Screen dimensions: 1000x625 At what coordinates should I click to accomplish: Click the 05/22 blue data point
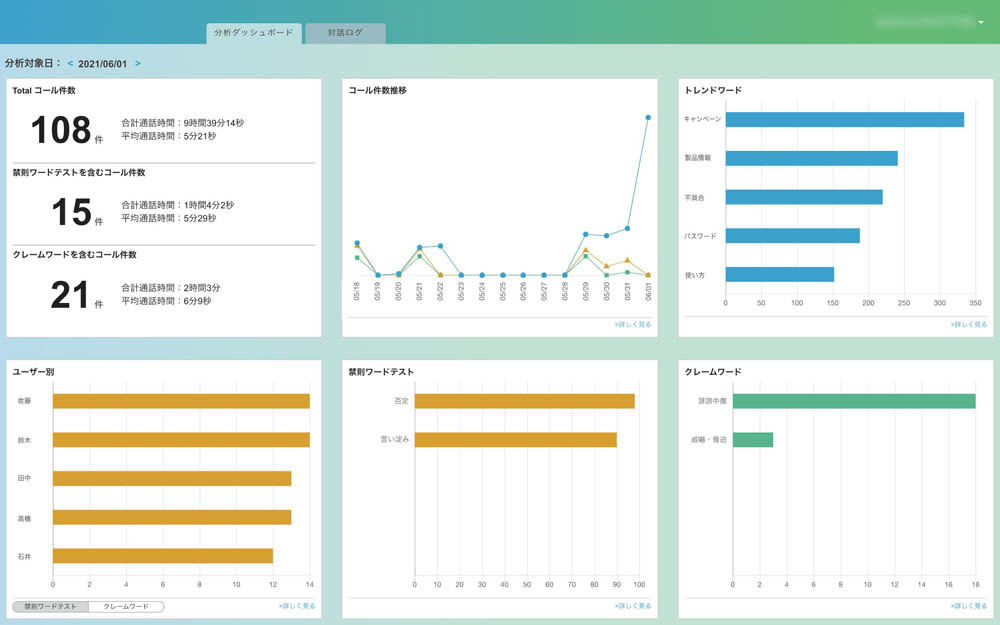tap(440, 246)
